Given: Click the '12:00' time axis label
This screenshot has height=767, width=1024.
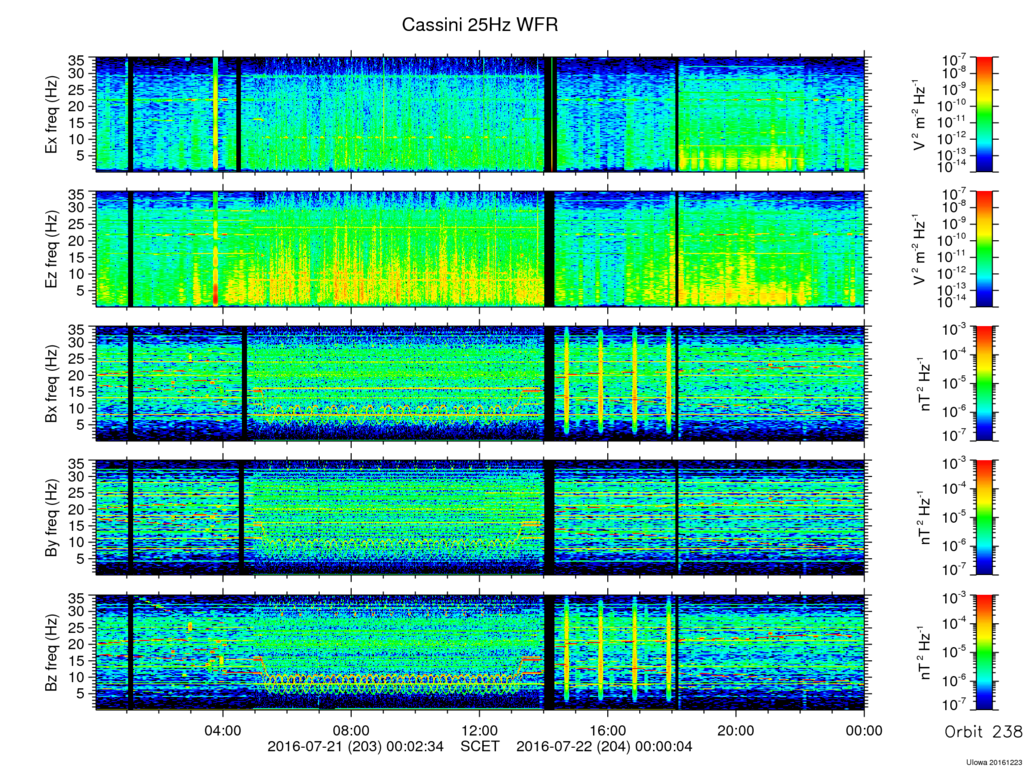Looking at the screenshot, I should coord(480,730).
